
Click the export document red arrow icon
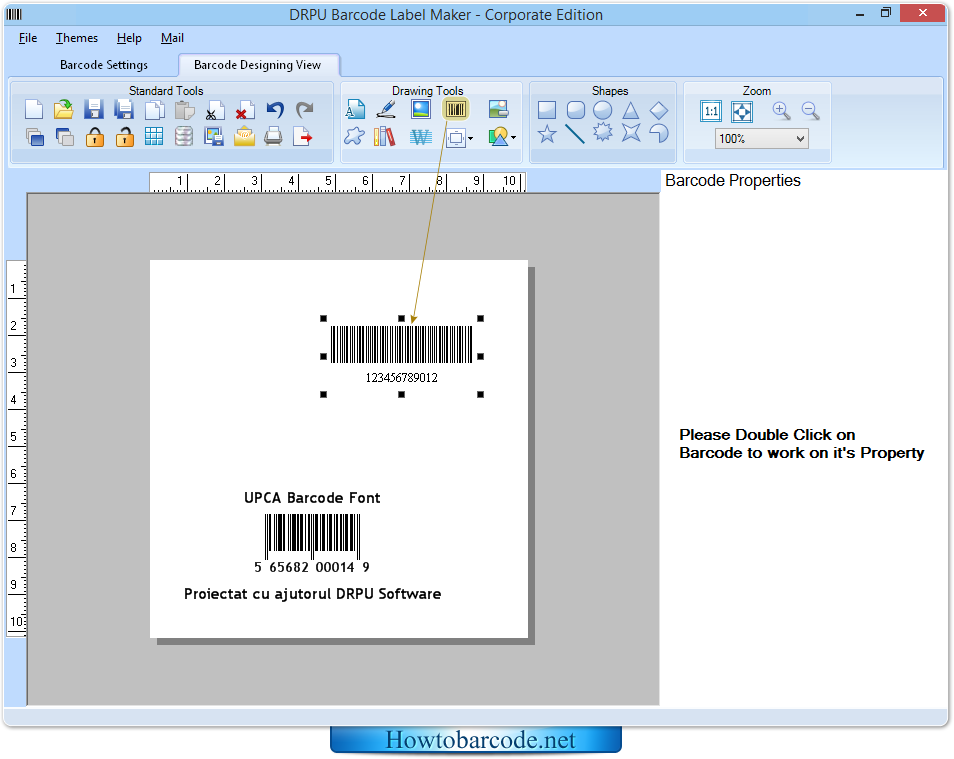[x=302, y=136]
